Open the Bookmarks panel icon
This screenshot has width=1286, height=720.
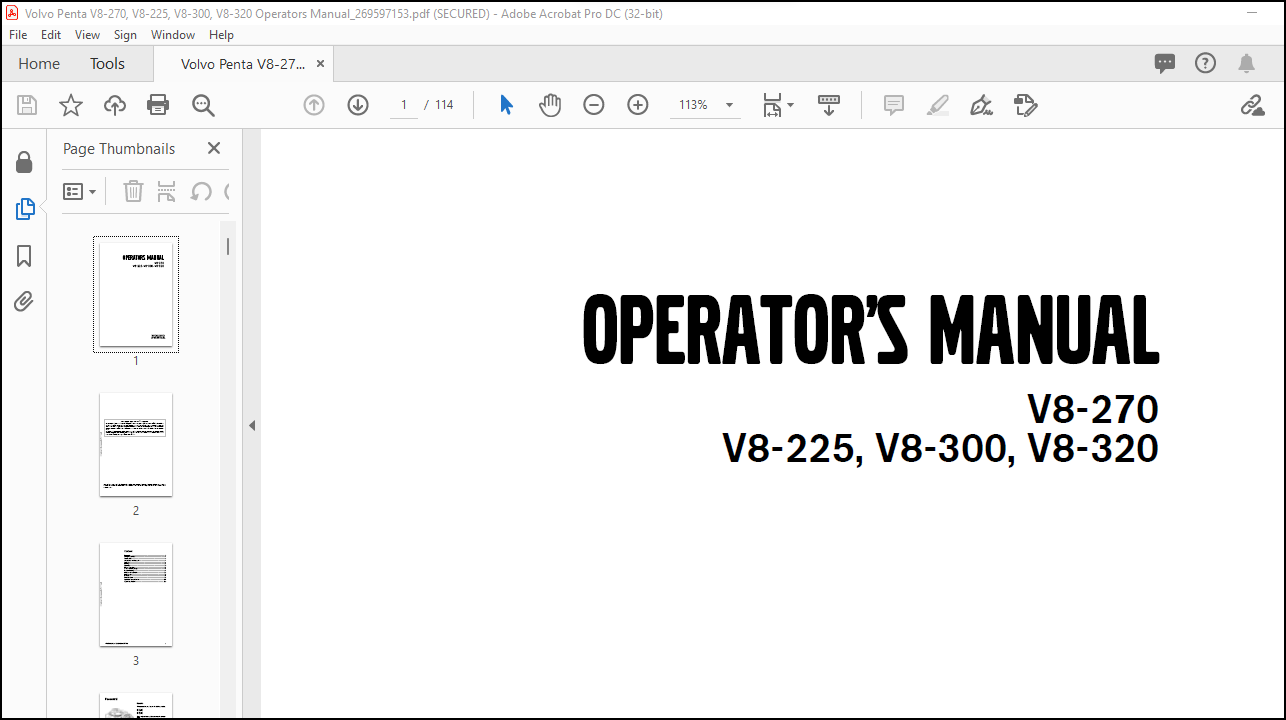coord(24,256)
